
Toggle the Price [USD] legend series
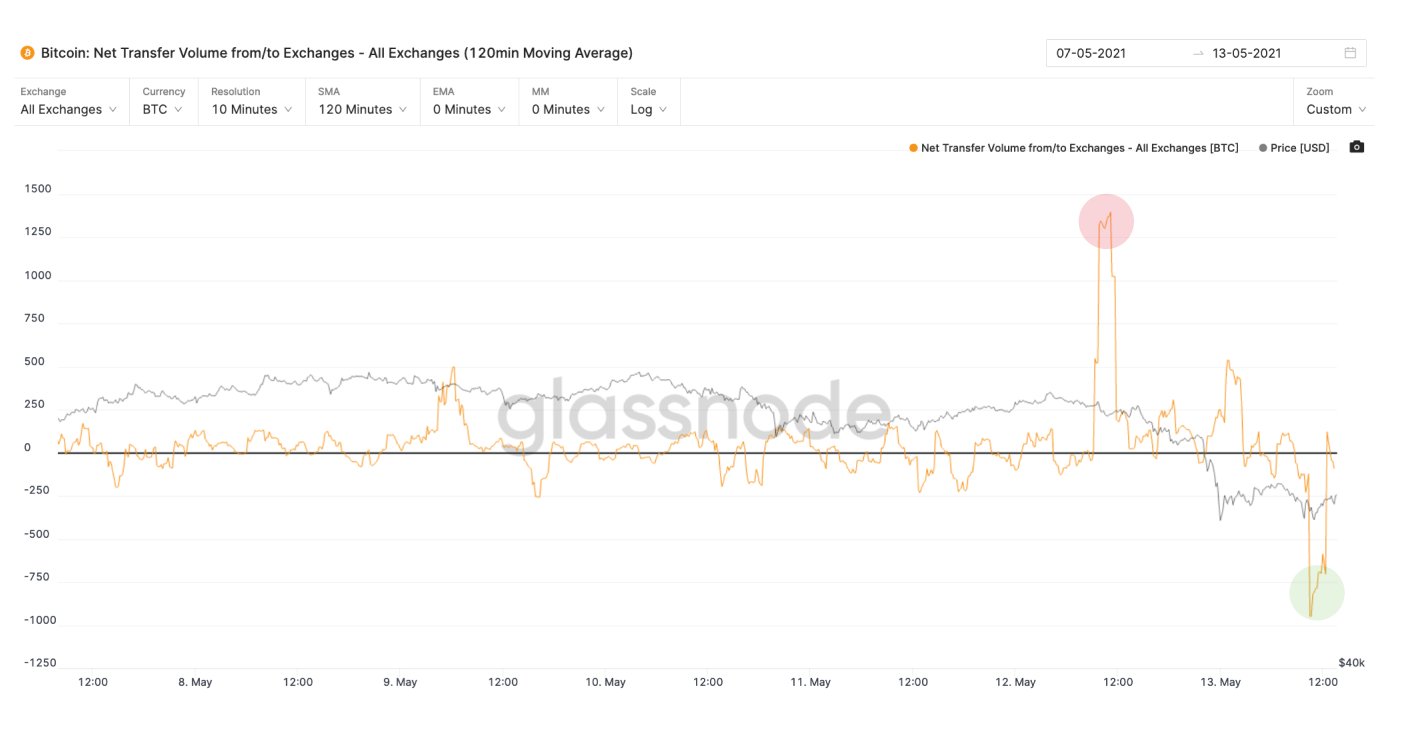coord(1294,148)
